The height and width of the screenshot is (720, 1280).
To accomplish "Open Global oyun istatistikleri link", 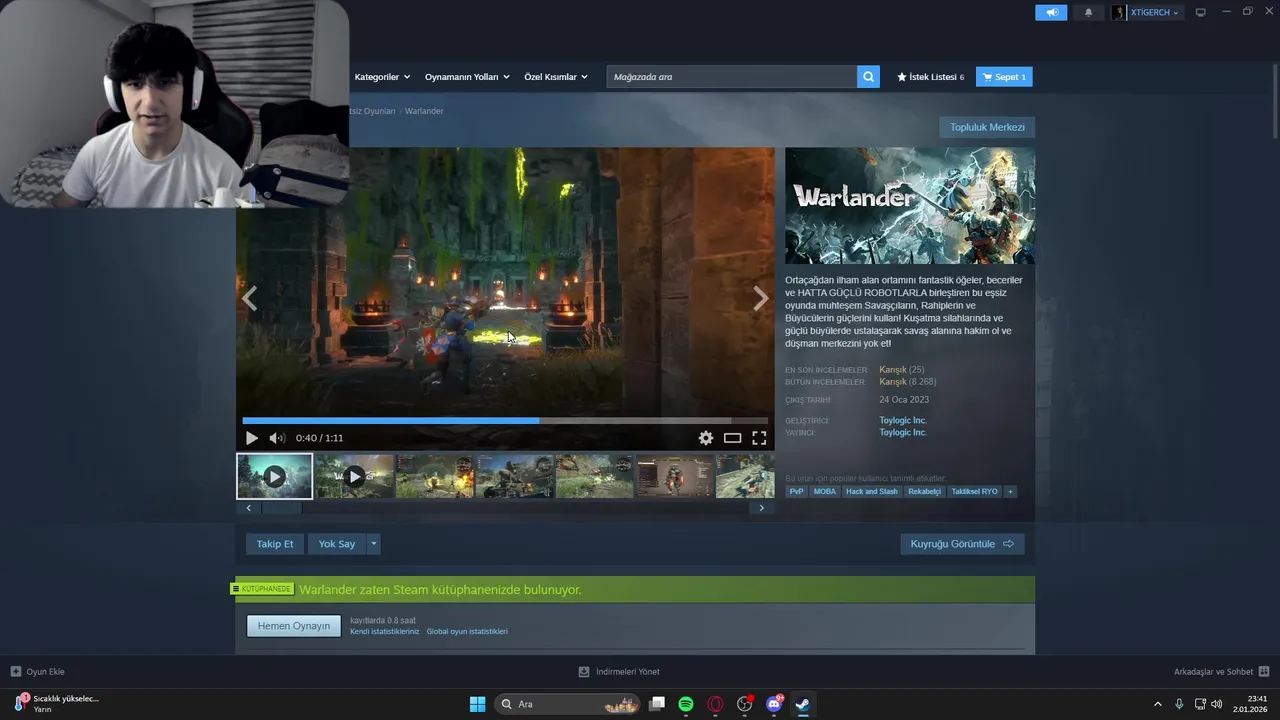I will 467,632.
